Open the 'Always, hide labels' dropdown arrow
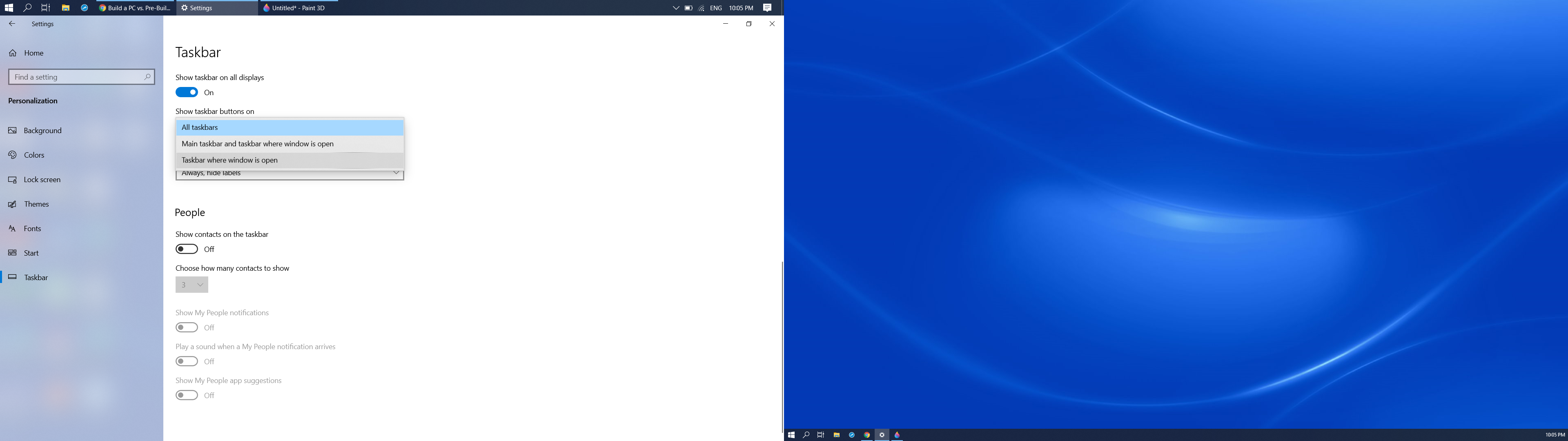 coord(396,174)
